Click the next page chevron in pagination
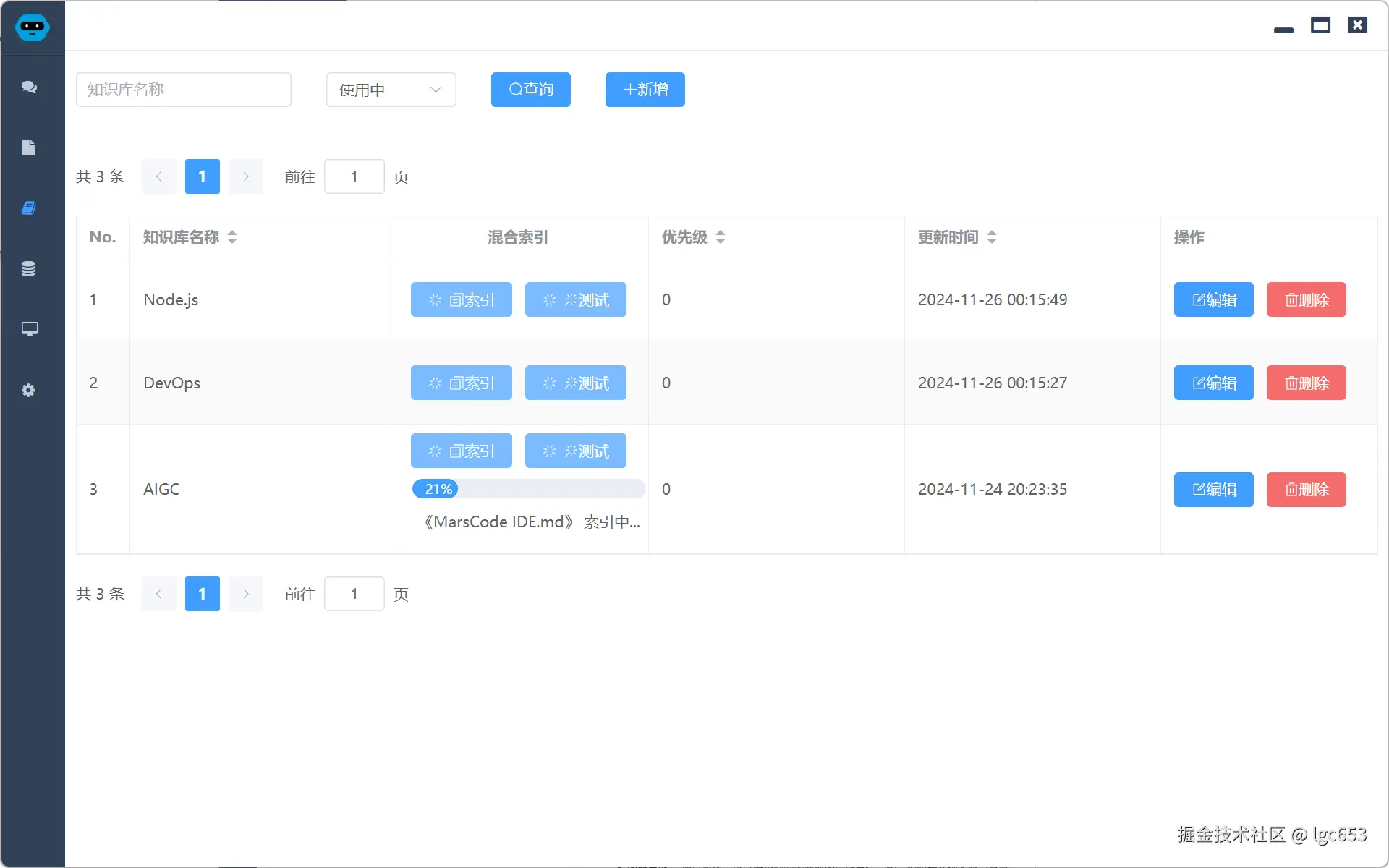This screenshot has width=1389, height=868. pos(246,176)
